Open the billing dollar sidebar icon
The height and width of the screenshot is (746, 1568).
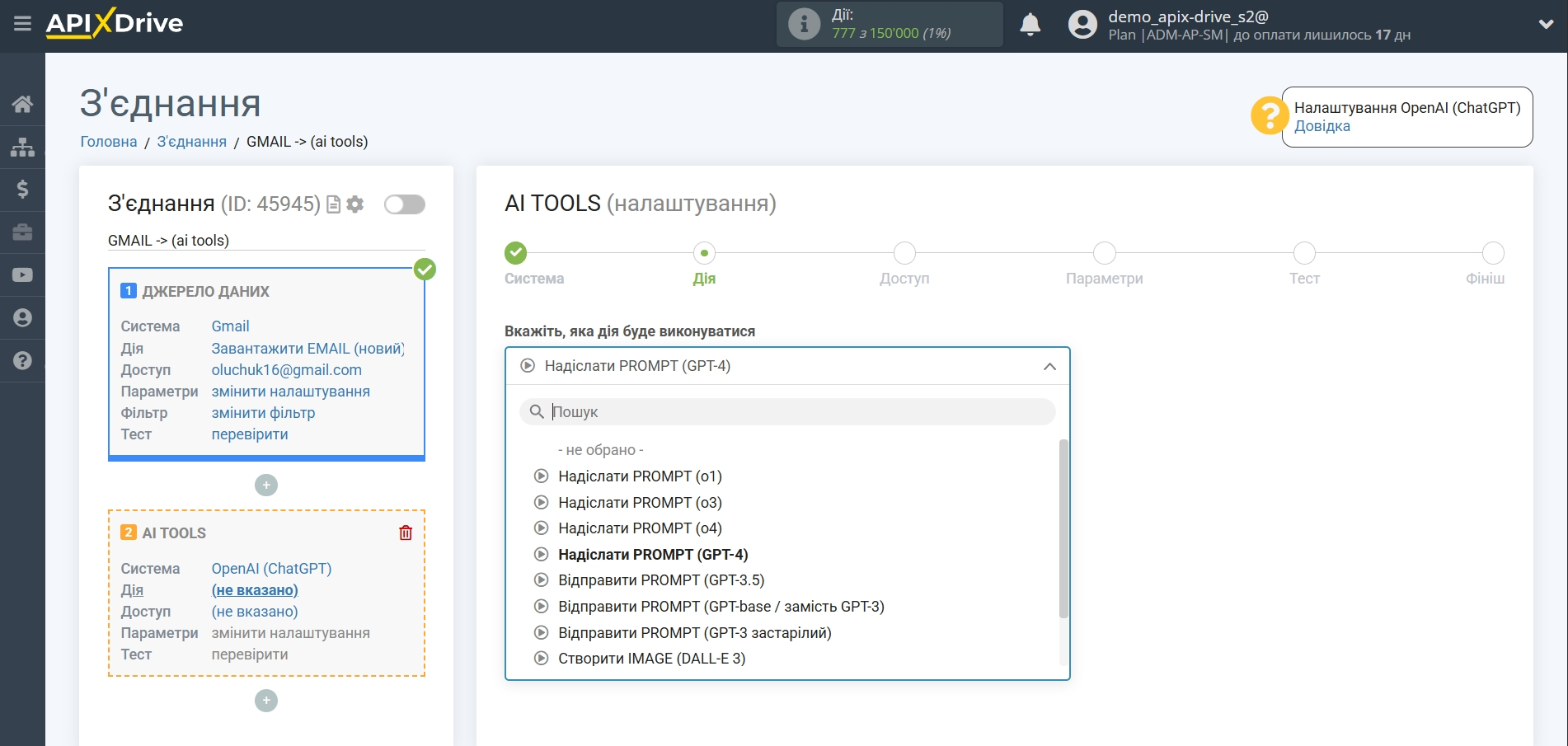(22, 190)
